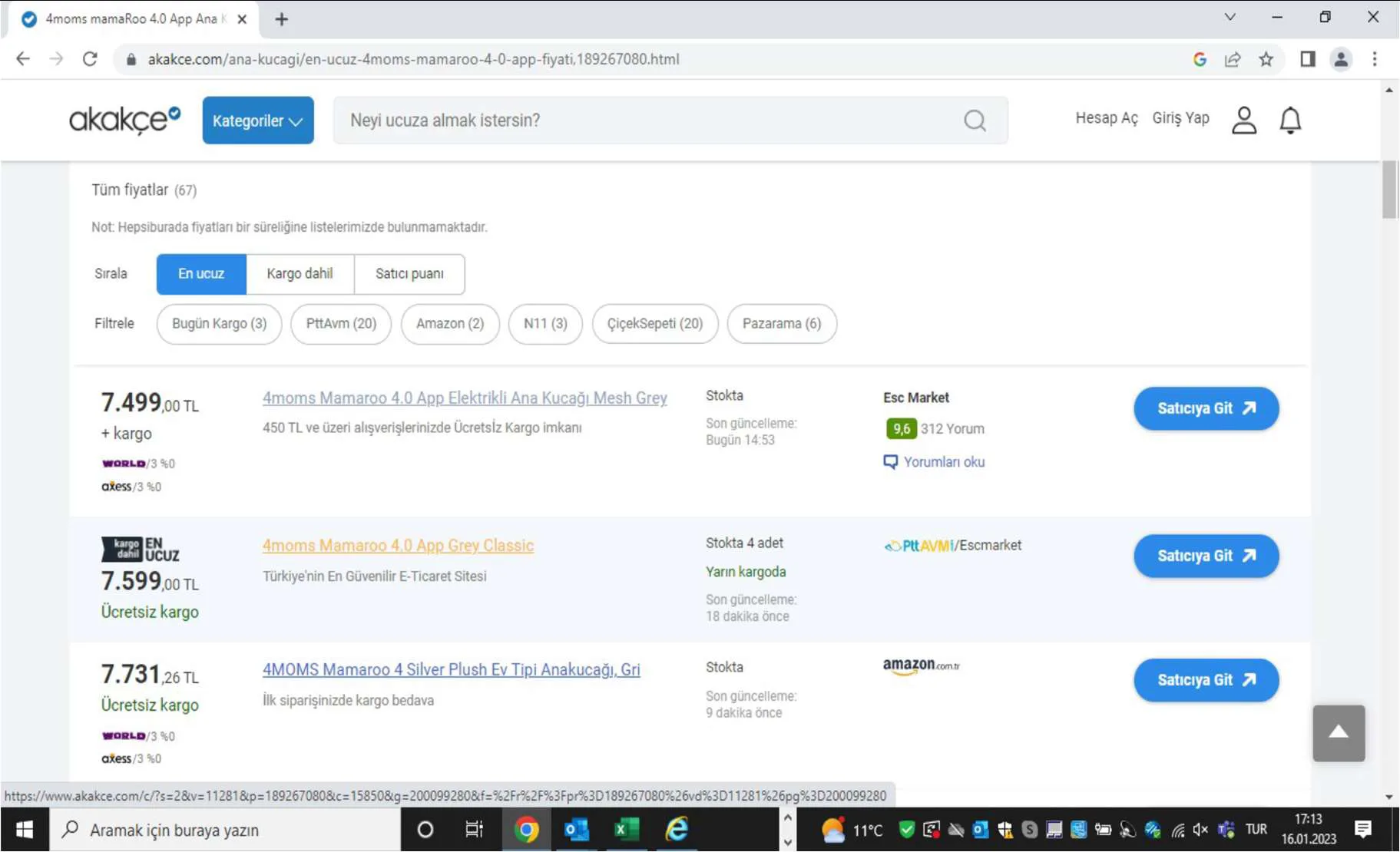
Task: Open the Chrome profile icon
Action: [1341, 59]
